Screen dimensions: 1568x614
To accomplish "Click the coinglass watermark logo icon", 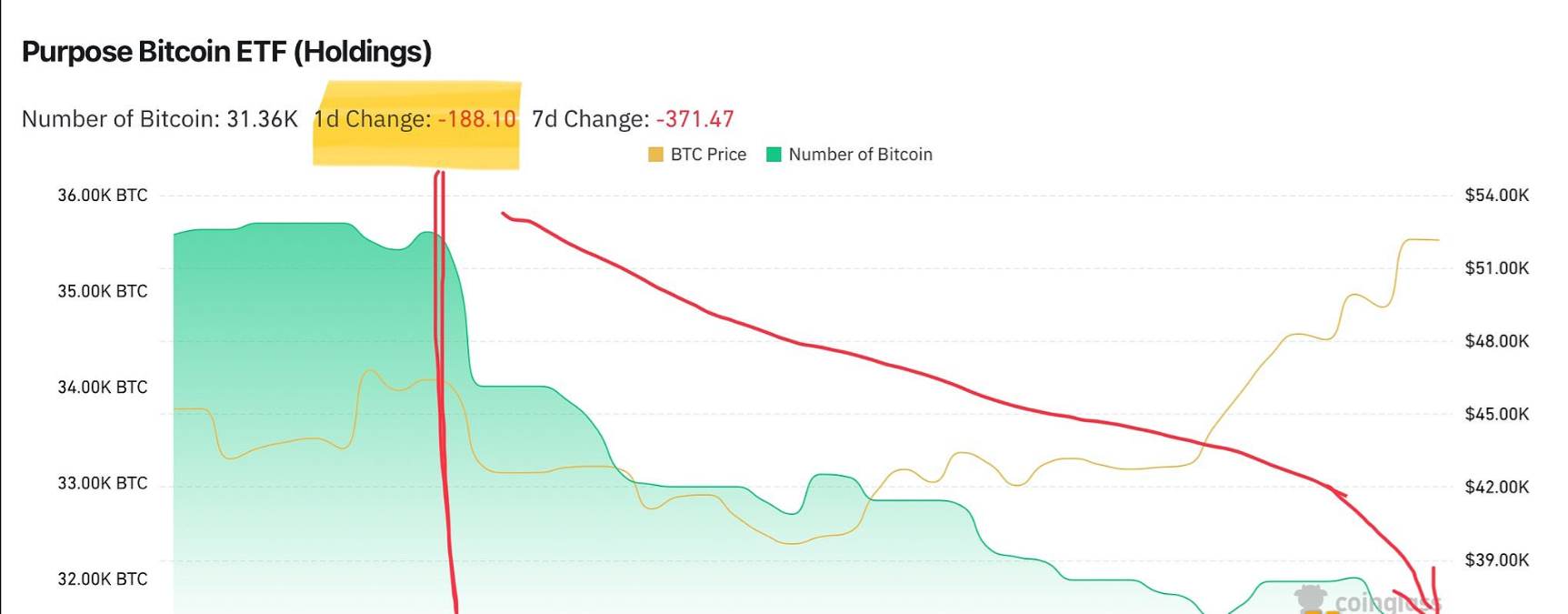I will point(1311,599).
